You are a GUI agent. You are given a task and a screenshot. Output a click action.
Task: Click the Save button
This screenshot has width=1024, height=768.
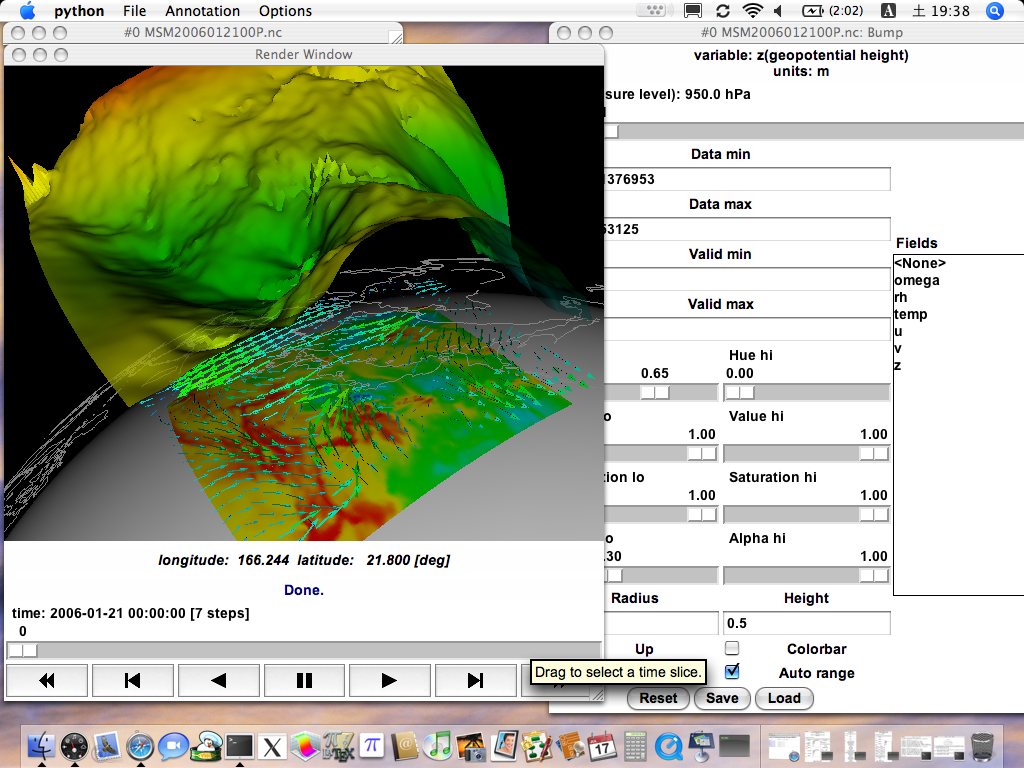tap(722, 698)
